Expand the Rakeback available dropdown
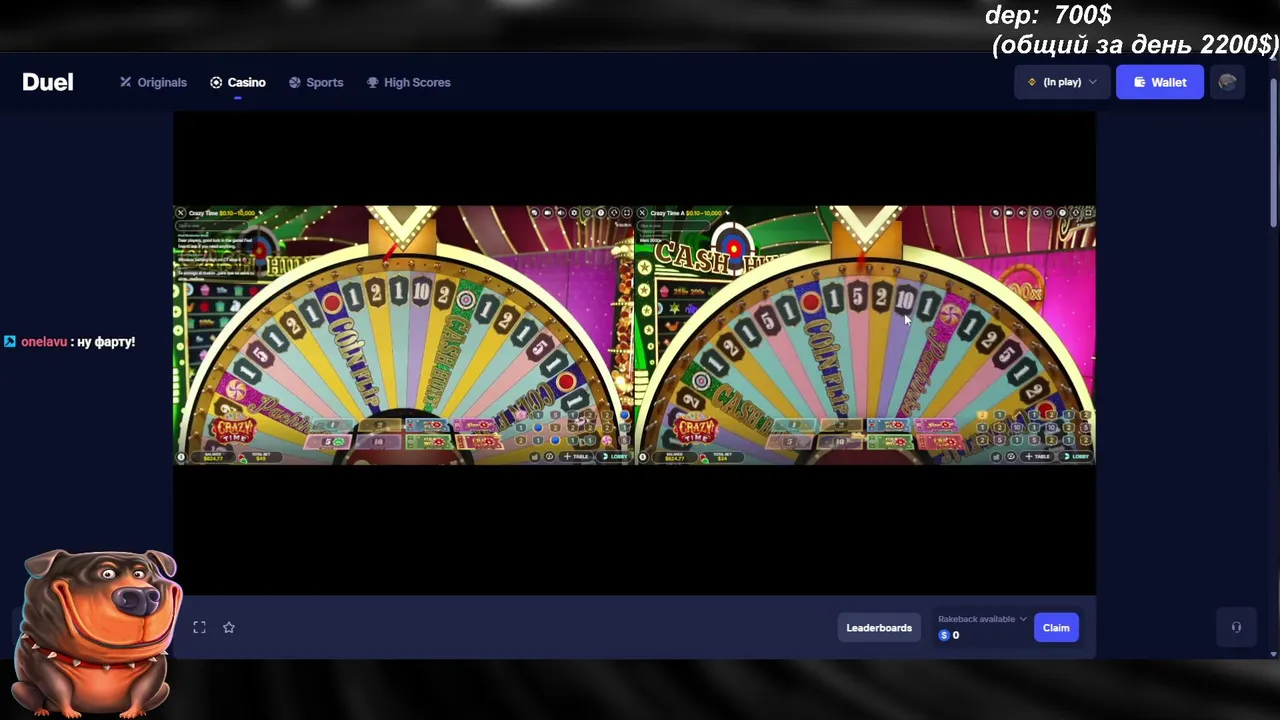This screenshot has height=720, width=1280. point(982,619)
